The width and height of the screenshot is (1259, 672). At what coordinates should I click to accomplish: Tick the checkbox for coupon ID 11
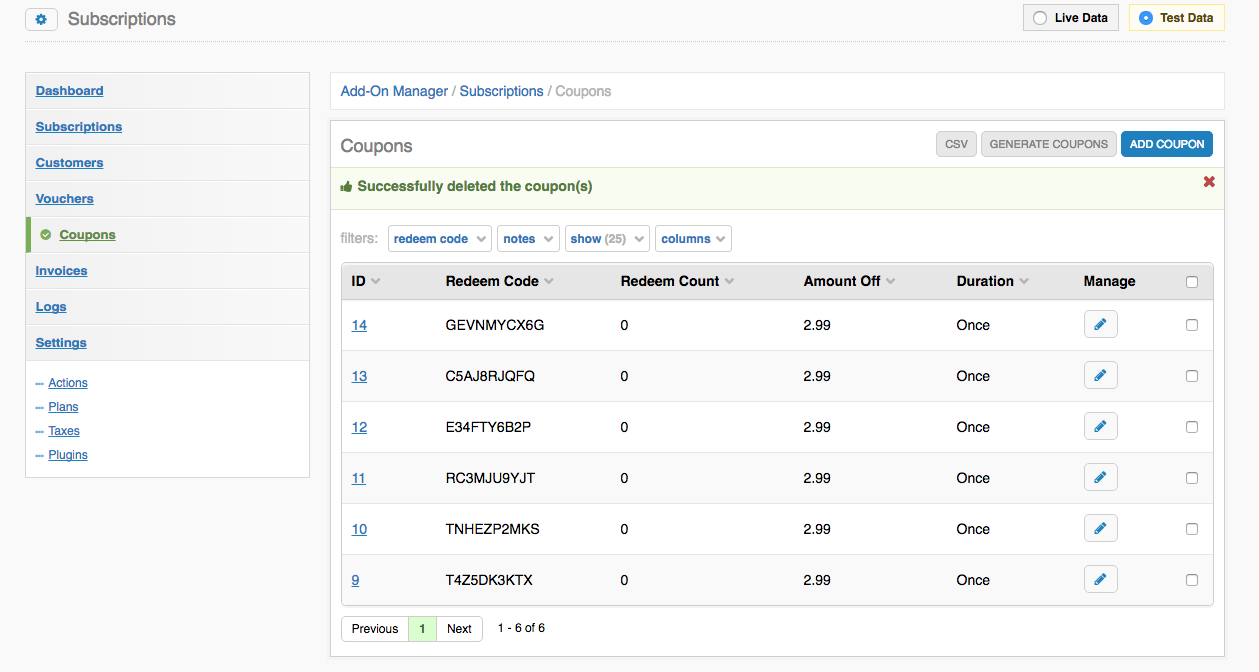coord(1192,478)
